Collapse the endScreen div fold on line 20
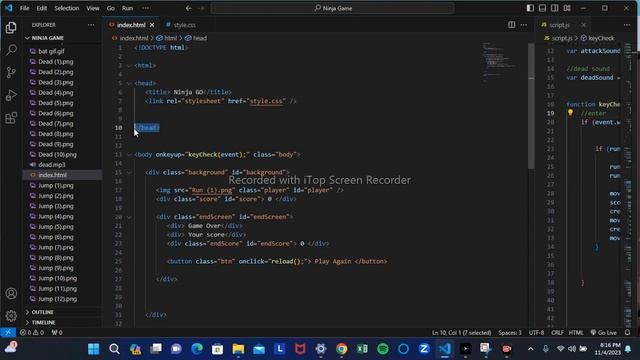Image resolution: width=640 pixels, height=360 pixels. click(129, 217)
